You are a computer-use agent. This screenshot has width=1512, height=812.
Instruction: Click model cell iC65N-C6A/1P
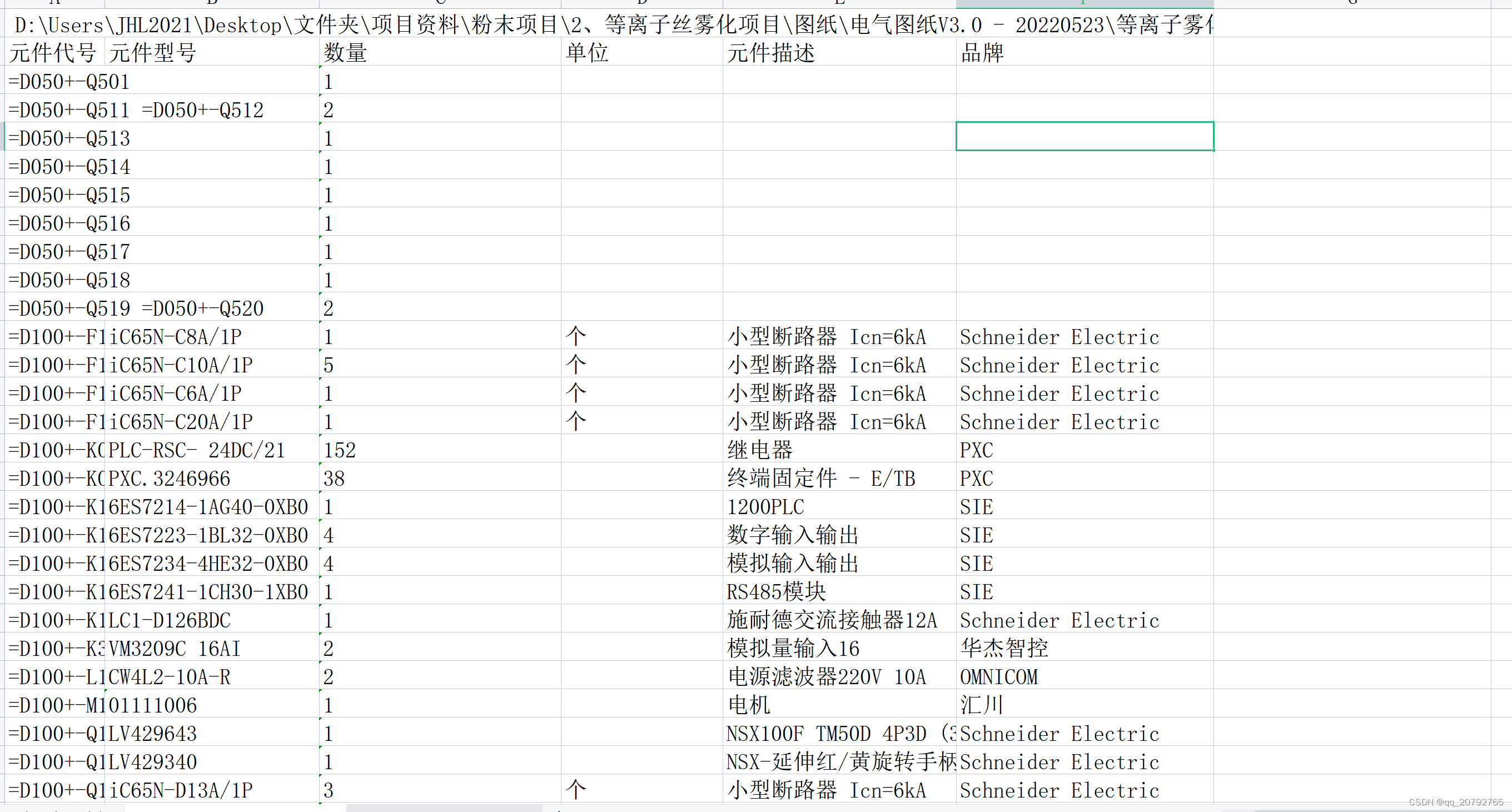click(x=212, y=391)
